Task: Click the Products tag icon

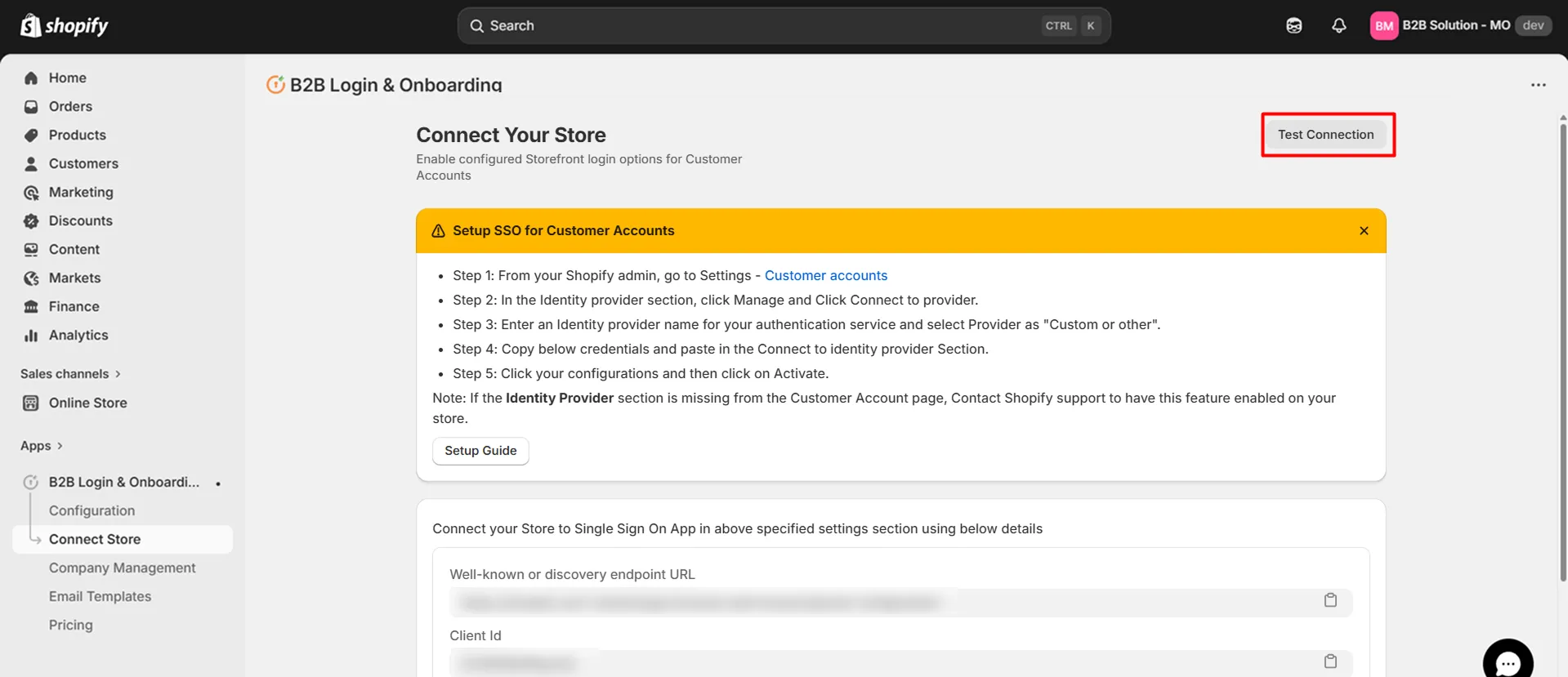Action: [31, 136]
